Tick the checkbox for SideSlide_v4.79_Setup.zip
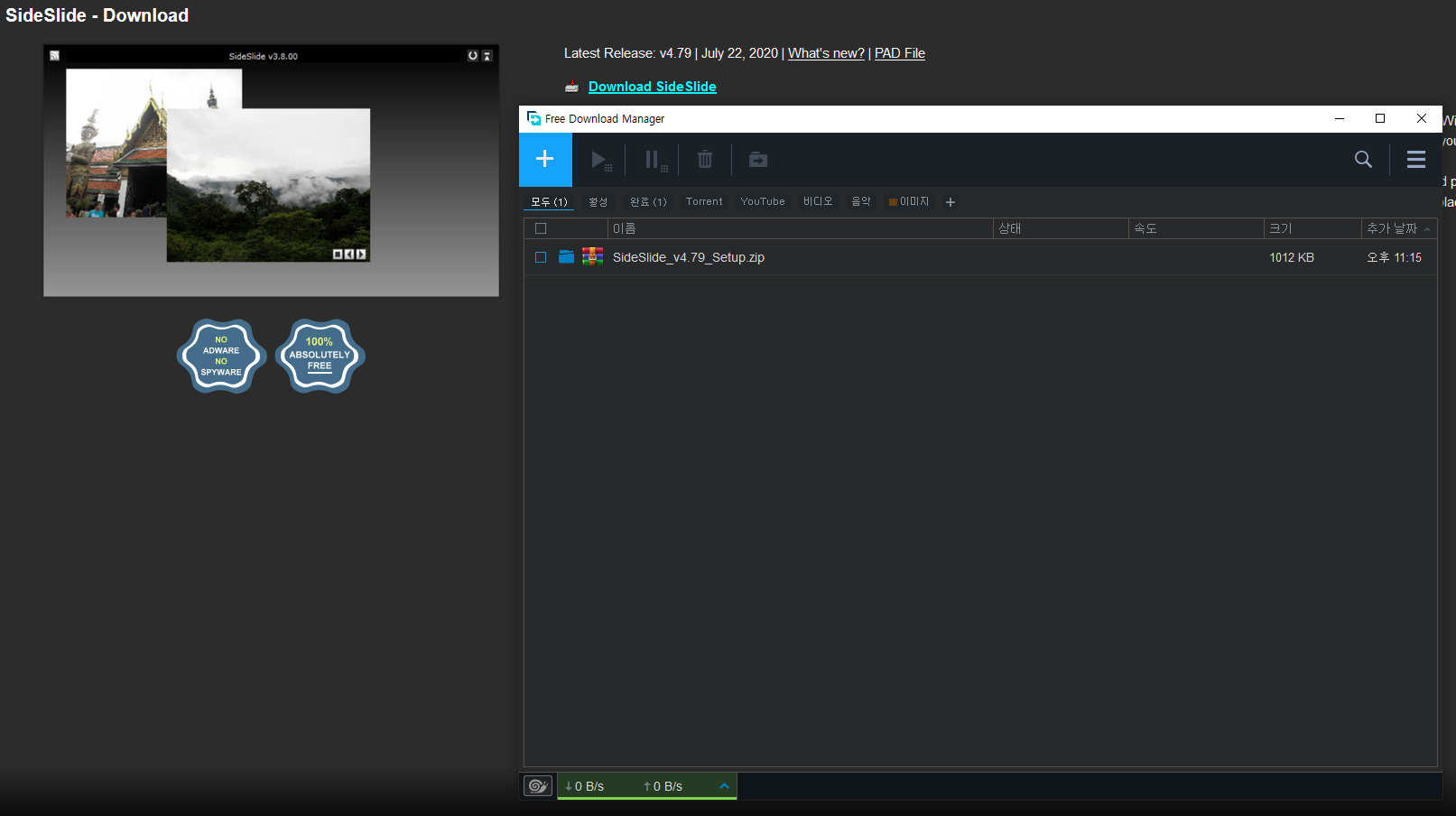1456x816 pixels. coord(541,257)
